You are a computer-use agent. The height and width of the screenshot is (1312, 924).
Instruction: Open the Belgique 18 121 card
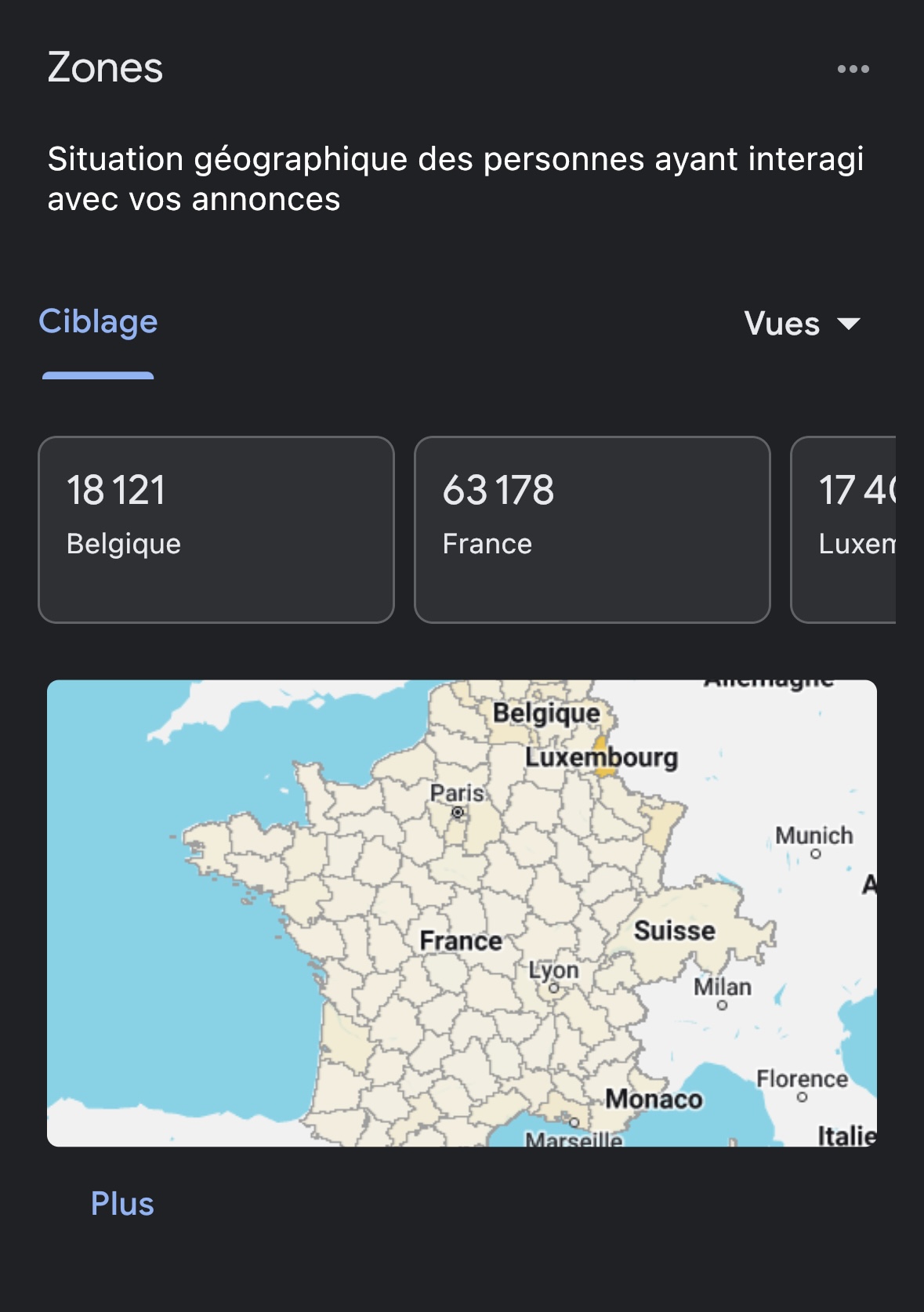(x=216, y=530)
